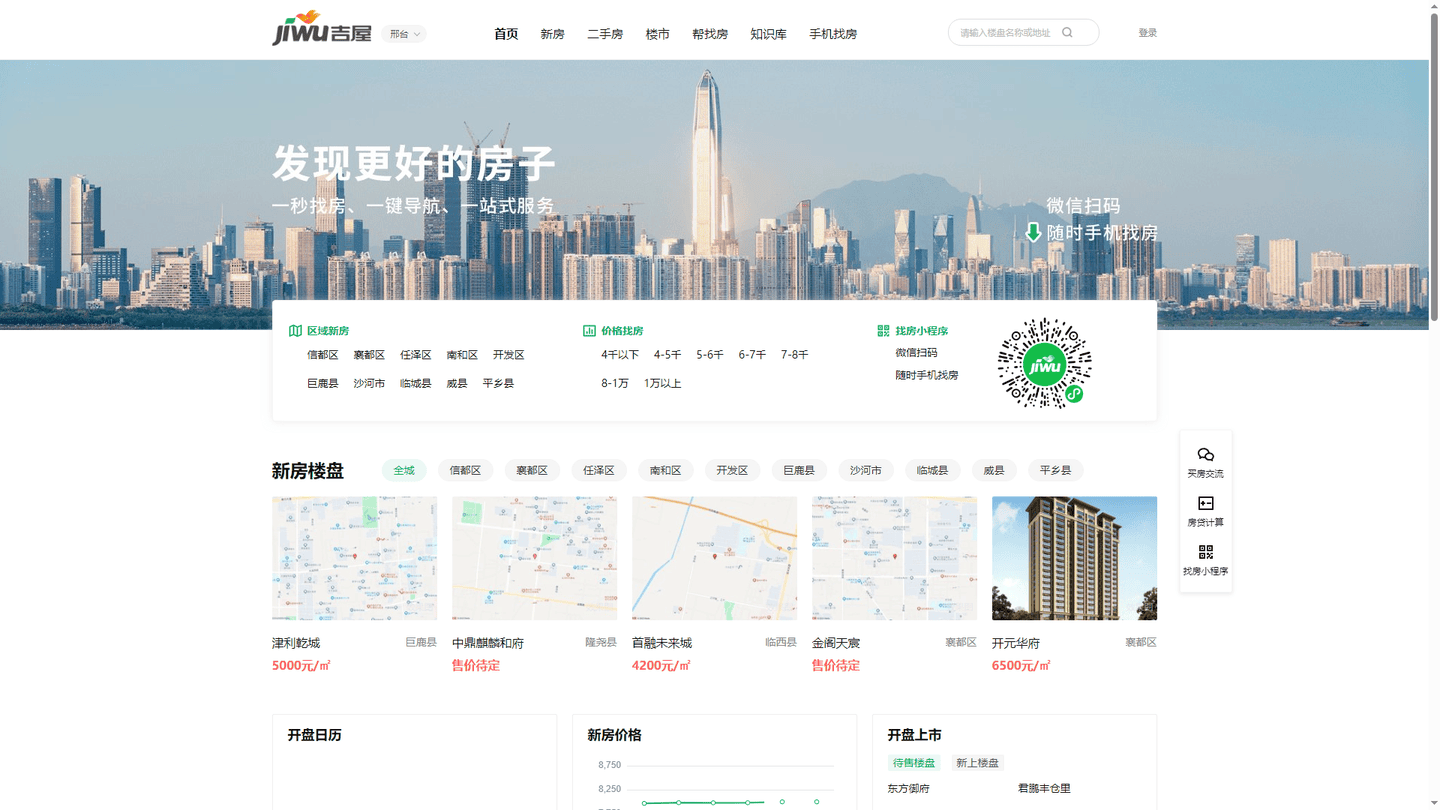
Task: Open 新房 navigation item
Action: 552,34
